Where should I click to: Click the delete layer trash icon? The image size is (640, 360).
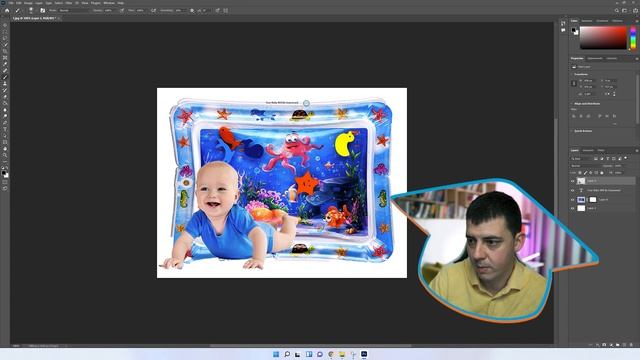(631, 345)
